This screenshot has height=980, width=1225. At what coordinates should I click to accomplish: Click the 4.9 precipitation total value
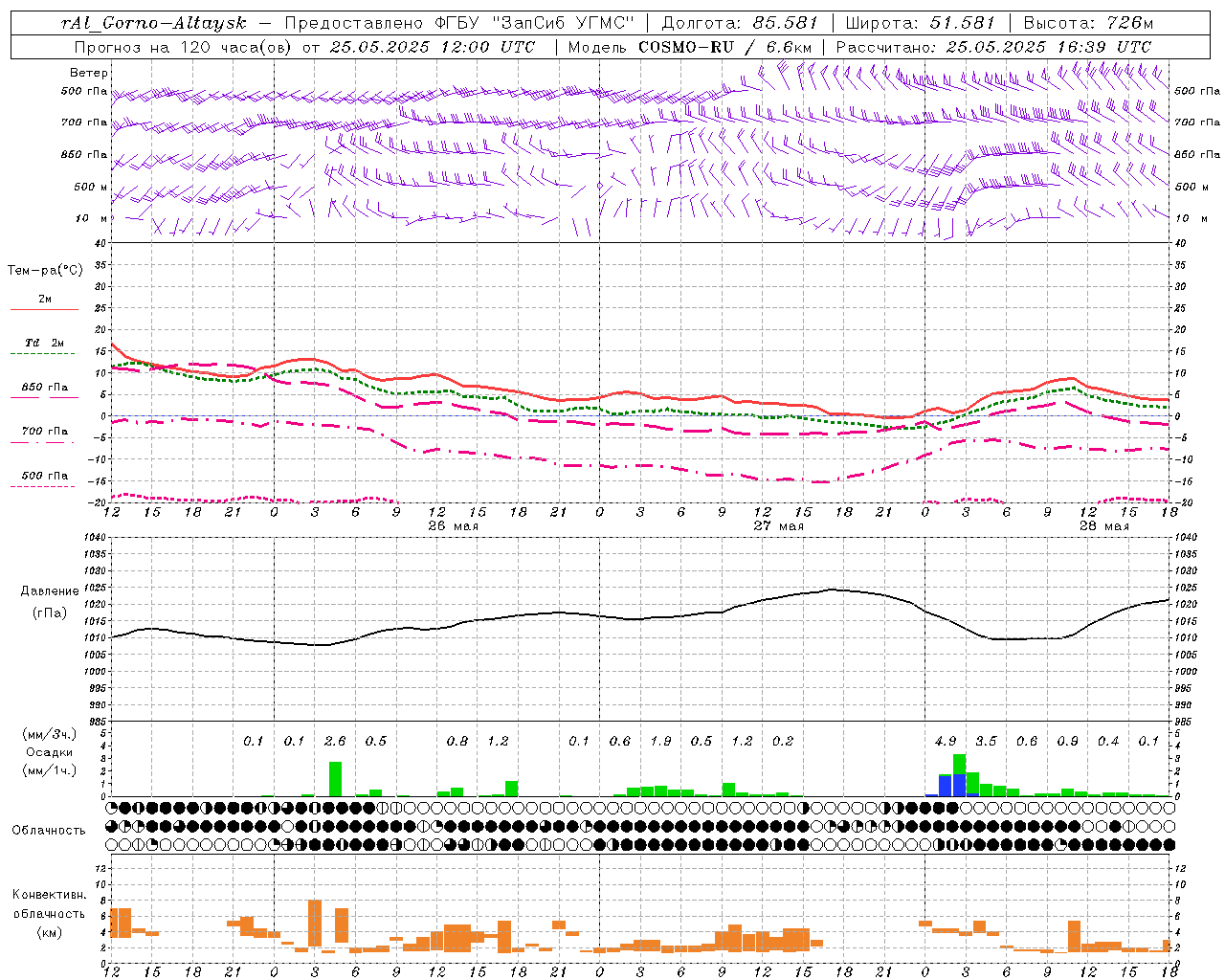tap(946, 741)
